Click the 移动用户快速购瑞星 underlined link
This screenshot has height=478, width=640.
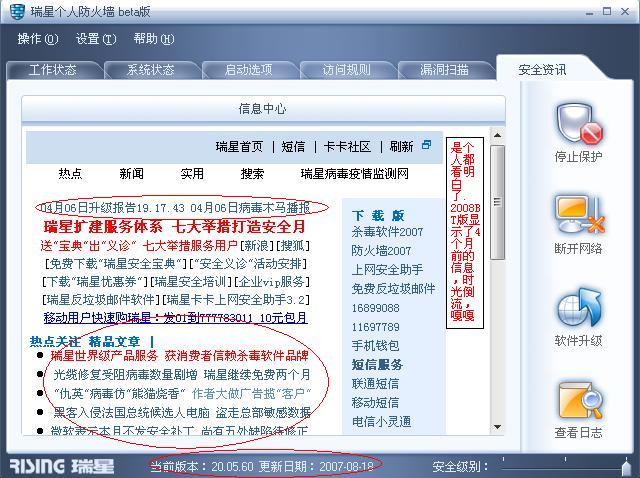[176, 318]
